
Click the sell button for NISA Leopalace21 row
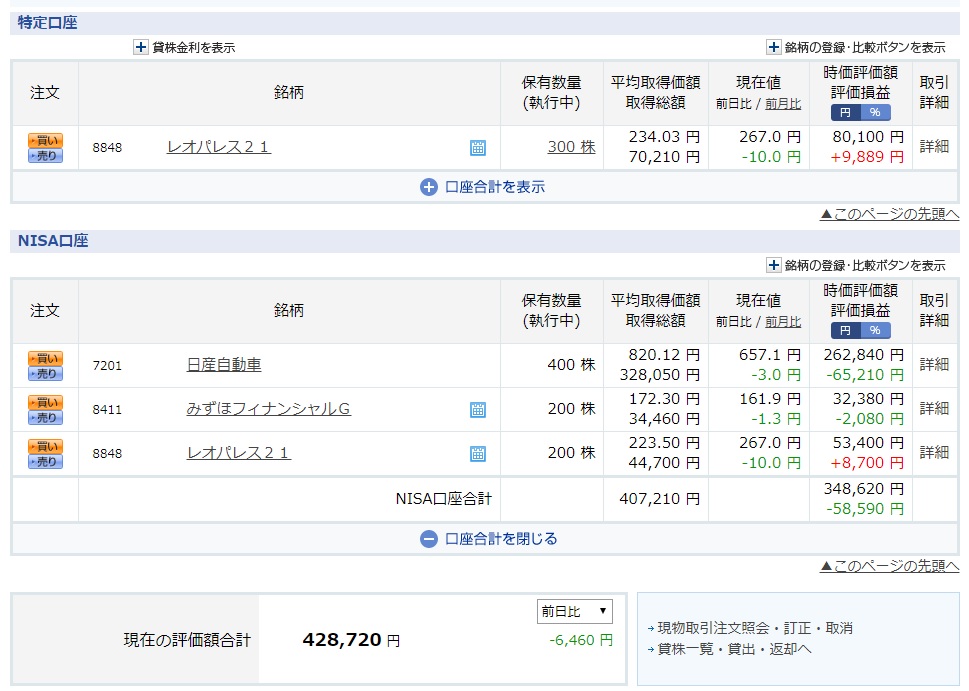(x=45, y=461)
